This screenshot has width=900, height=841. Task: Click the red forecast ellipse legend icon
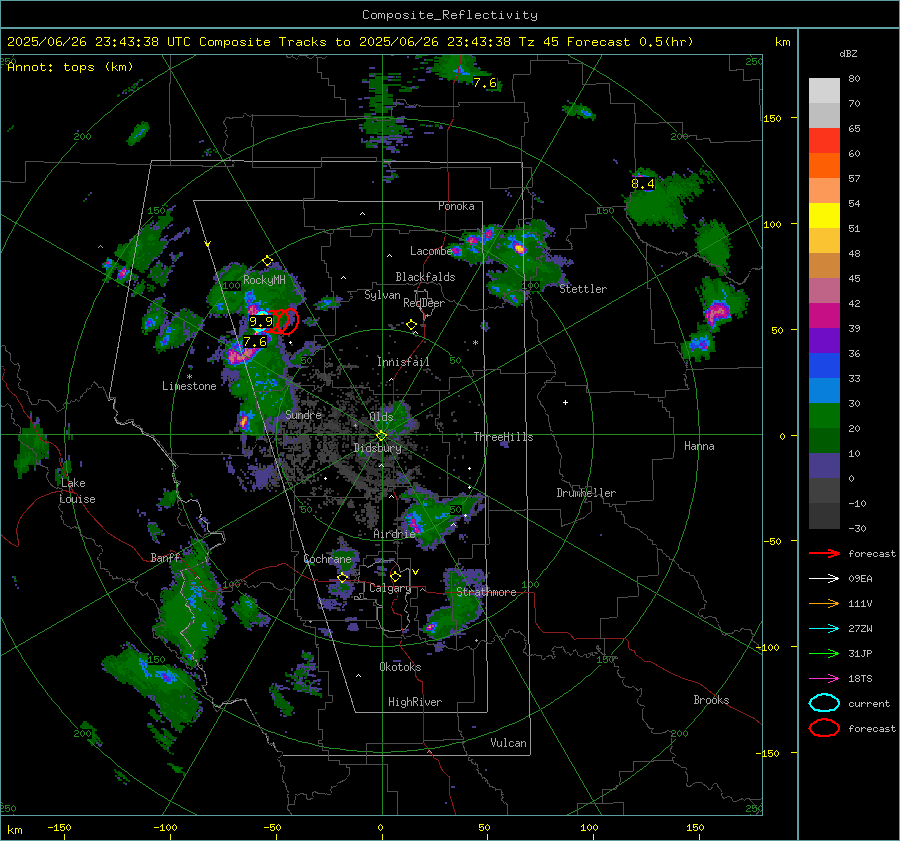coord(824,728)
